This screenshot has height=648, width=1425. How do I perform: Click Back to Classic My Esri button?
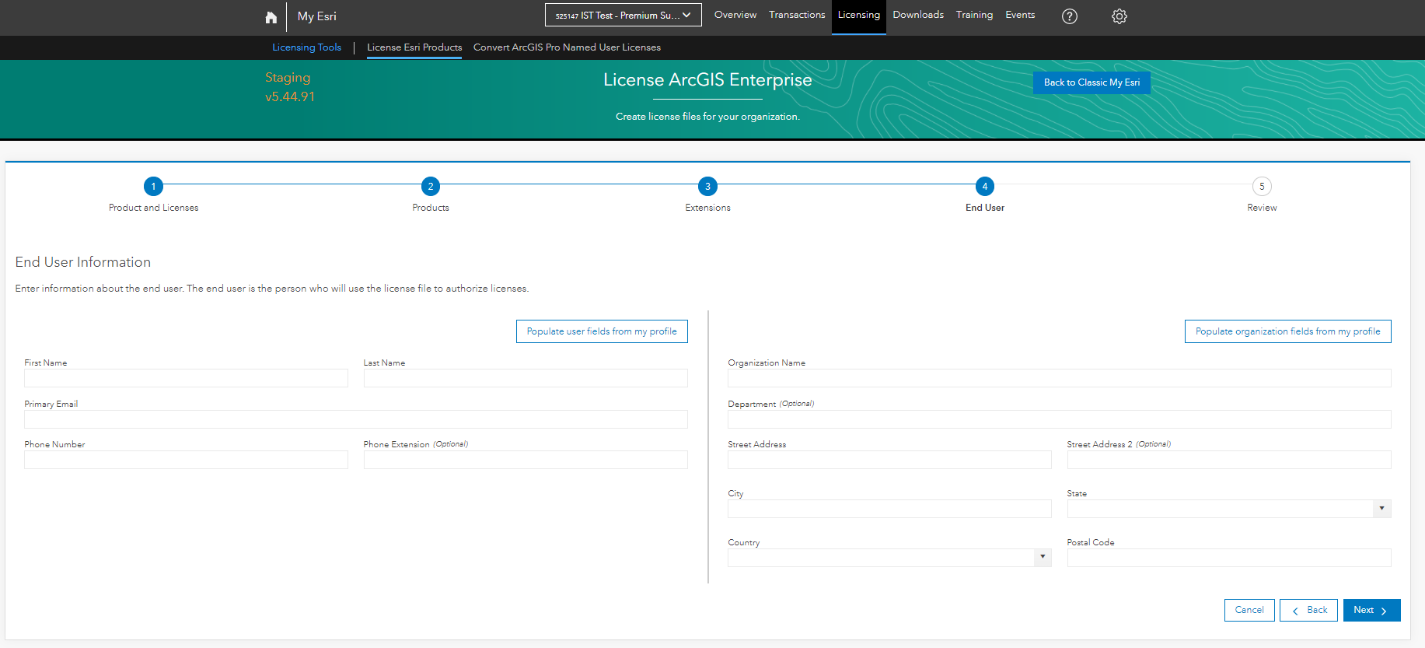(1092, 83)
